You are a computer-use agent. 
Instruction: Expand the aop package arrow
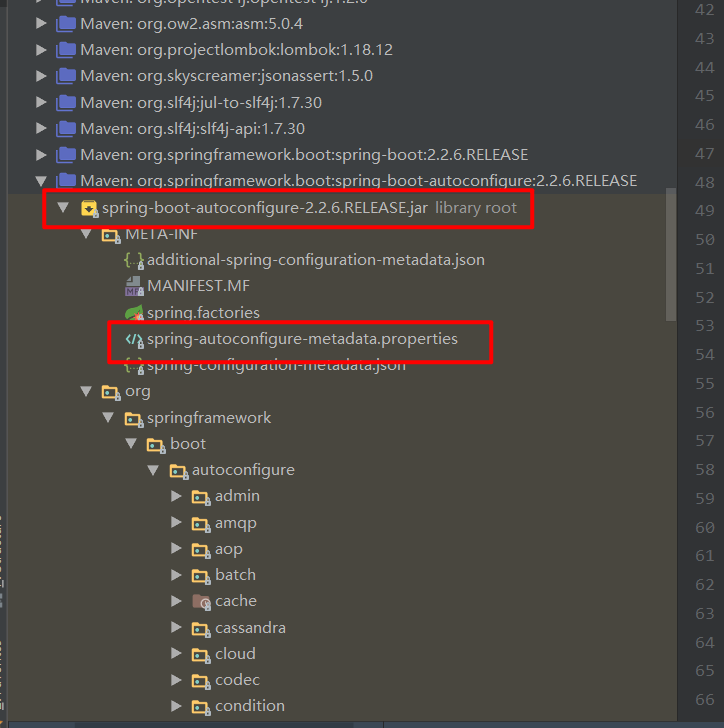point(176,548)
